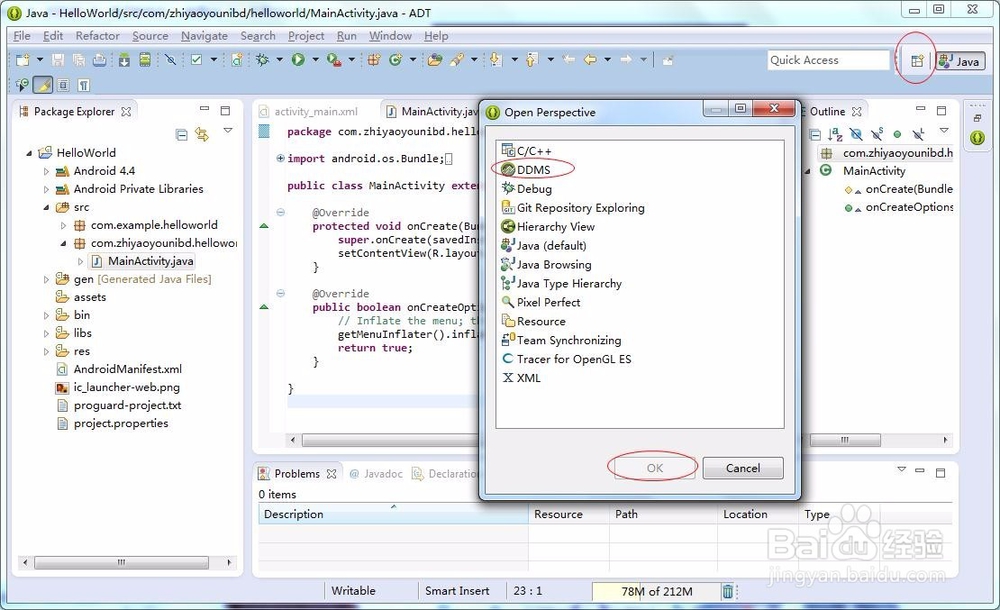Image resolution: width=1000 pixels, height=610 pixels.
Task: Toggle Hide Local Types in Outline
Action: 918,135
